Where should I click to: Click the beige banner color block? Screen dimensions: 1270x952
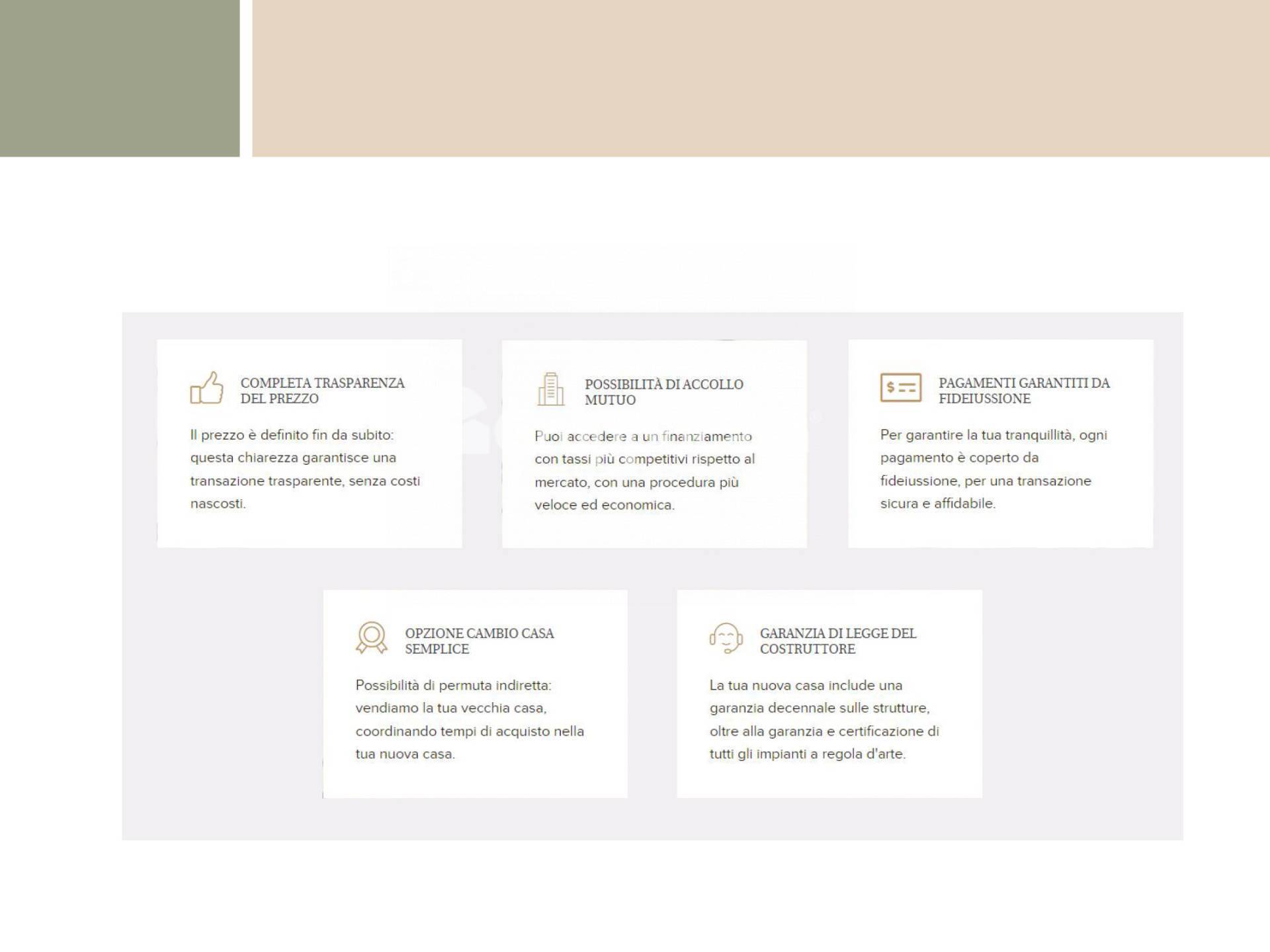tap(761, 78)
